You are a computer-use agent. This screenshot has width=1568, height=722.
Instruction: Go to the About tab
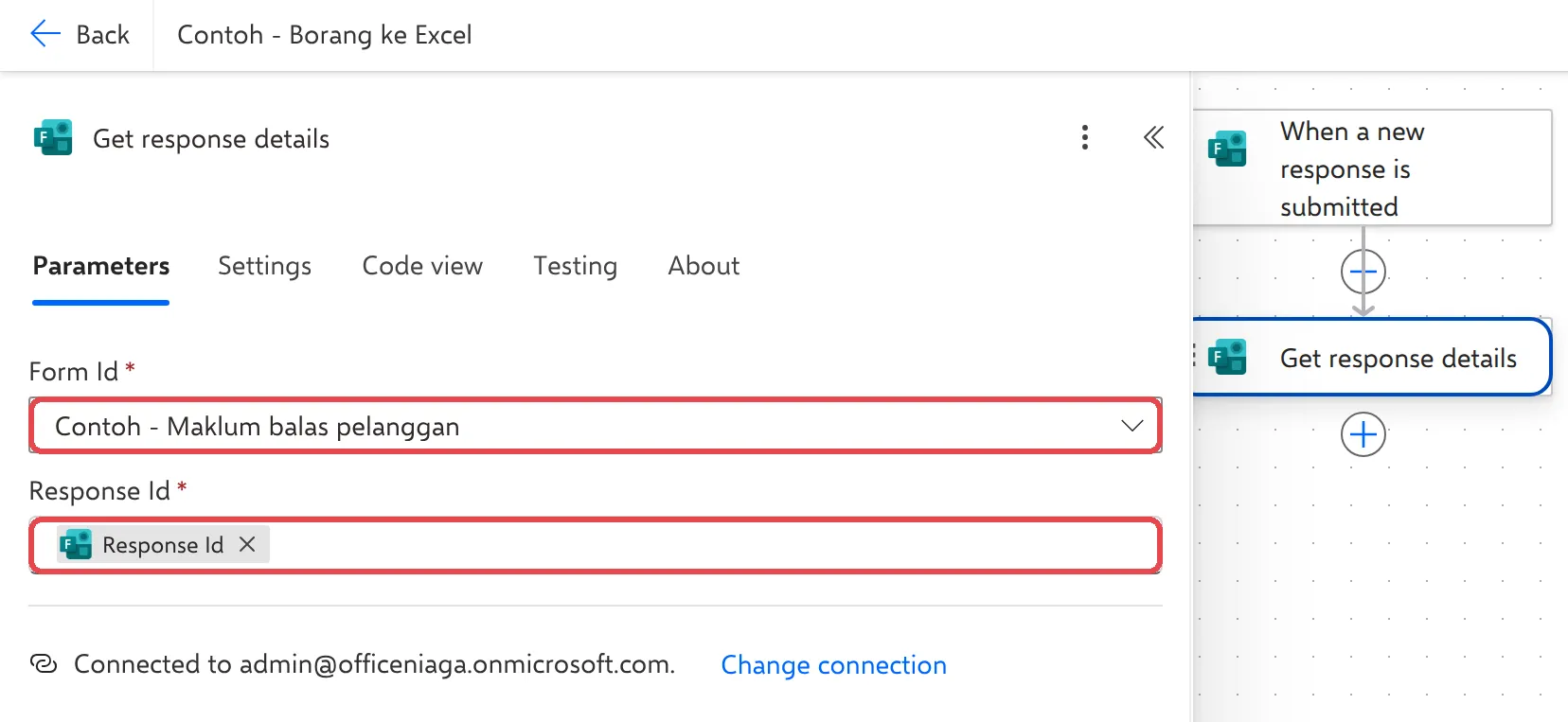(x=704, y=266)
